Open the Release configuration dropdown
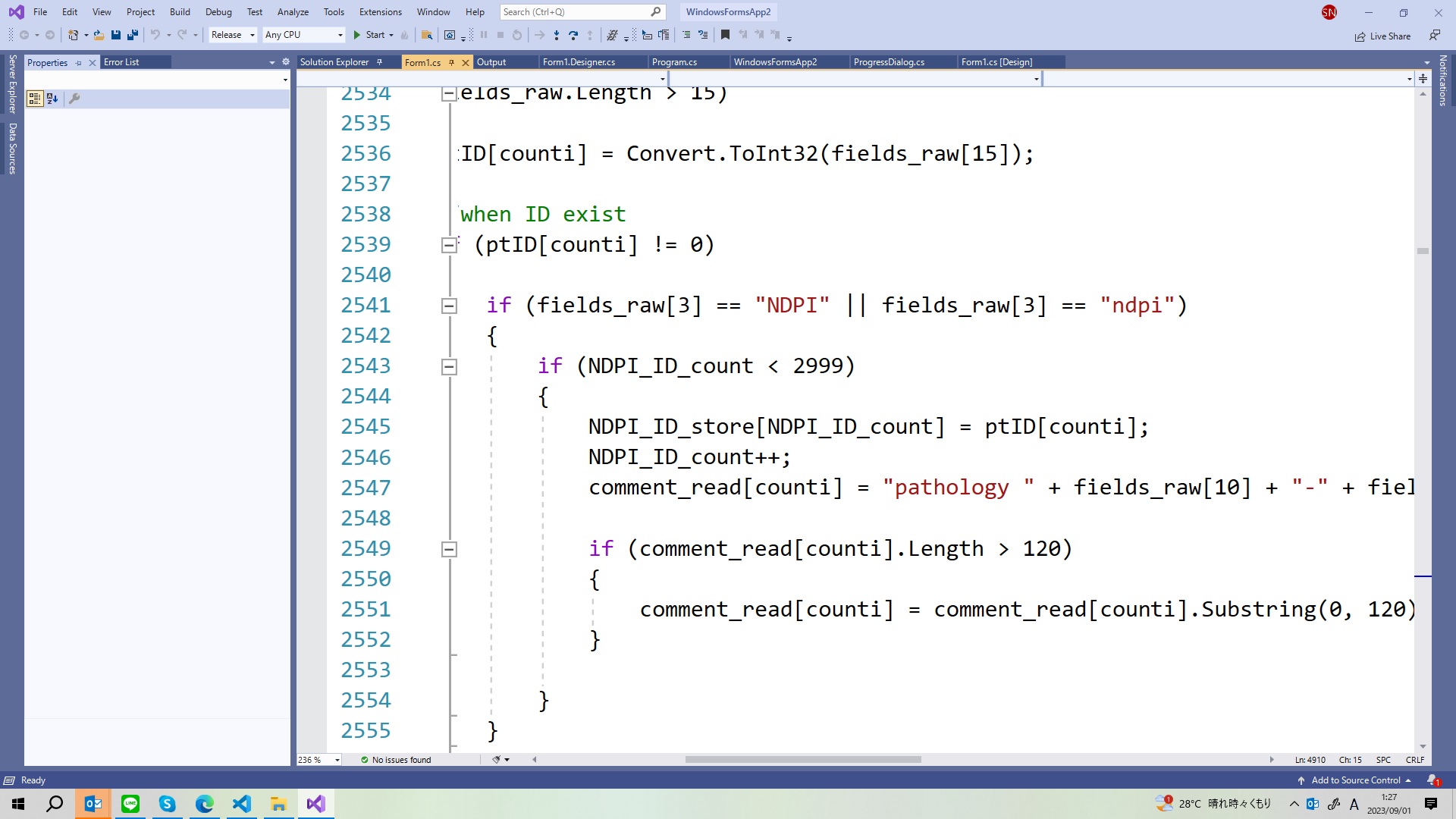Screen dimensions: 1456x819 (x=233, y=35)
